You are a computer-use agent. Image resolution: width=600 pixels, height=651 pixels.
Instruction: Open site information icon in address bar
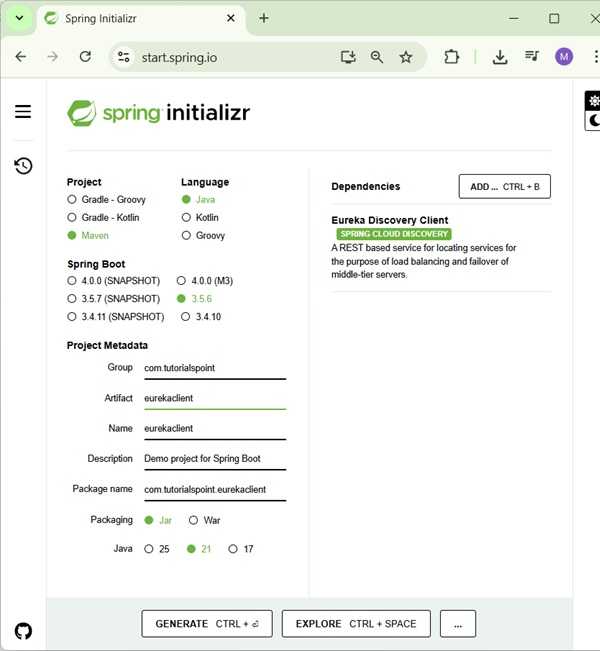click(x=123, y=57)
